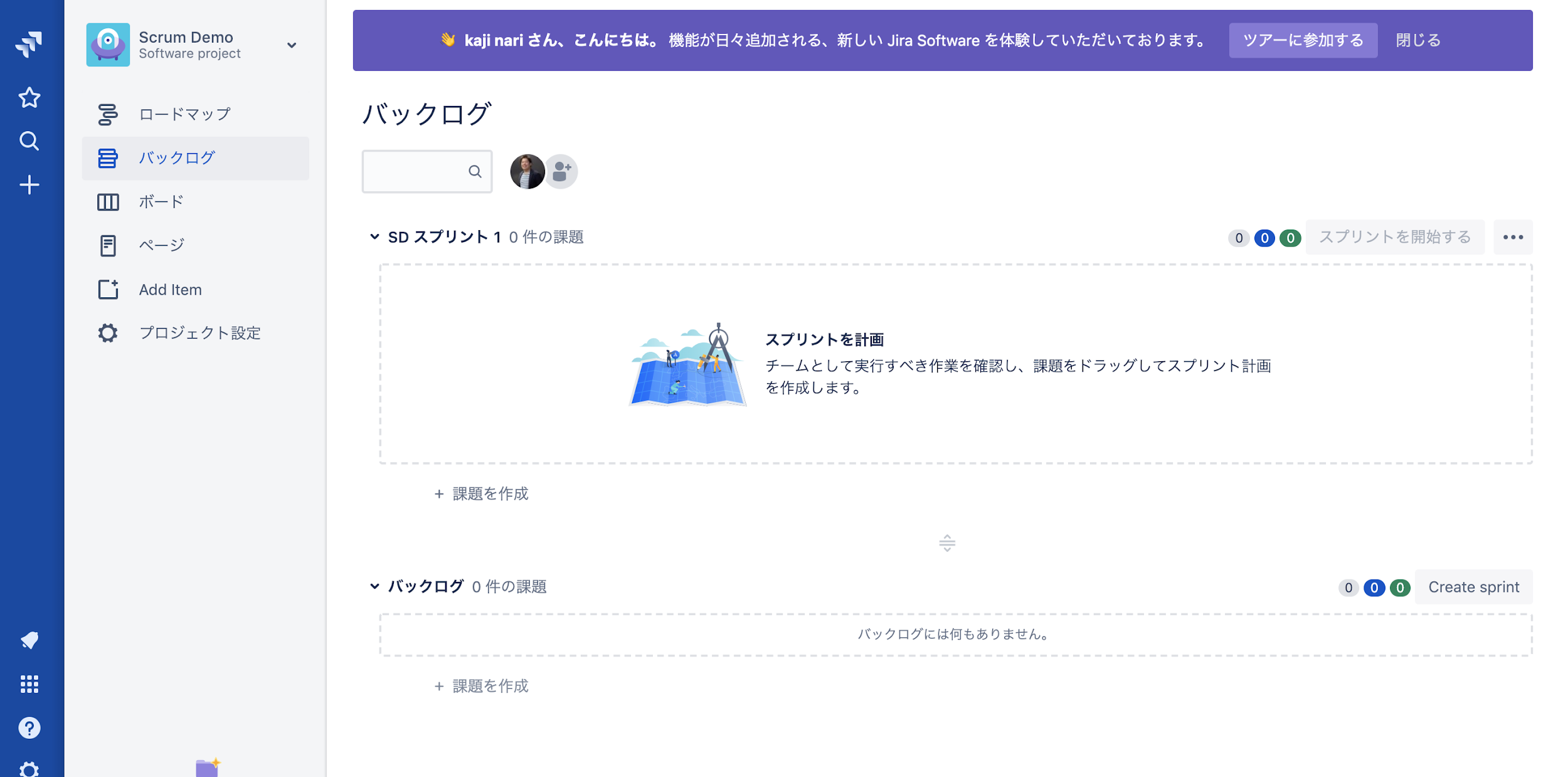Click gray 0 badge in backlog header
This screenshot has width=1568, height=777.
tap(1348, 588)
